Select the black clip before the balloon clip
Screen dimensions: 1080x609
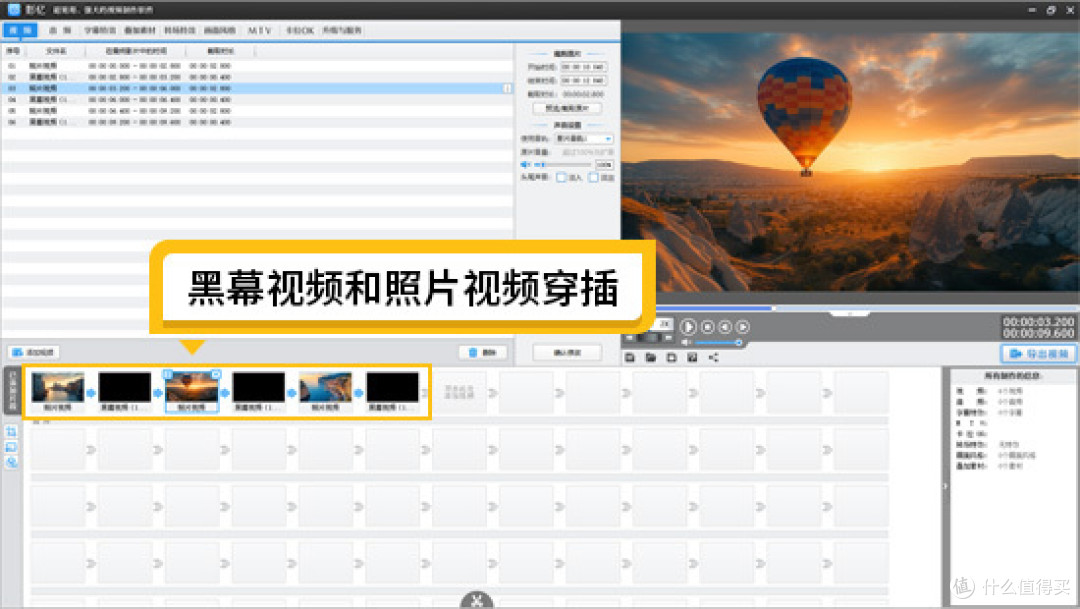(125, 387)
